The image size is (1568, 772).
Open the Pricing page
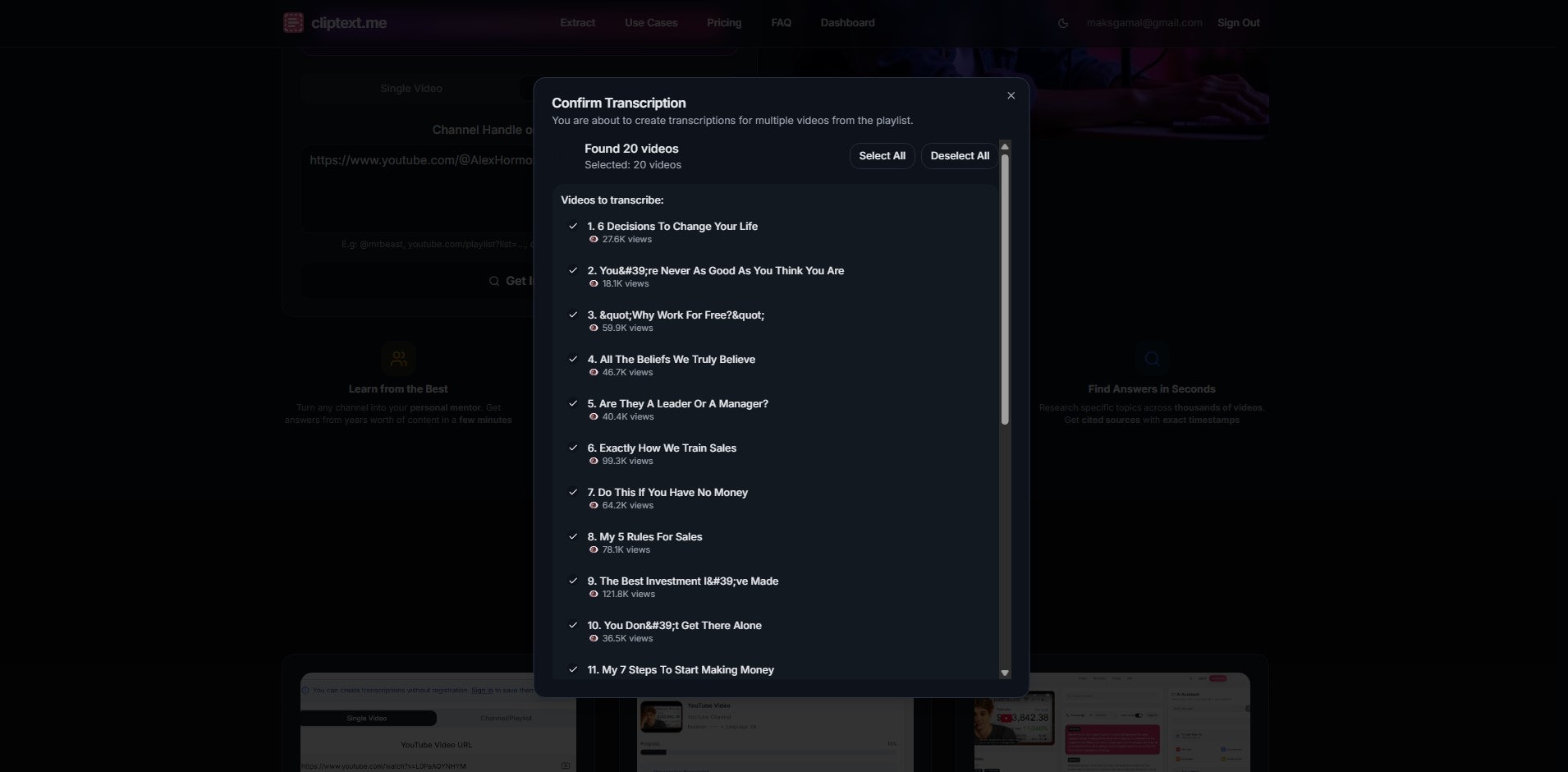[724, 23]
